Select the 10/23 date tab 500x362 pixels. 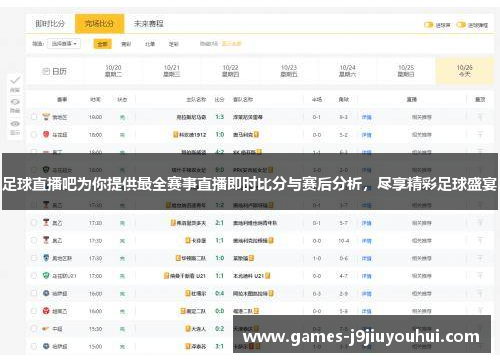point(289,71)
